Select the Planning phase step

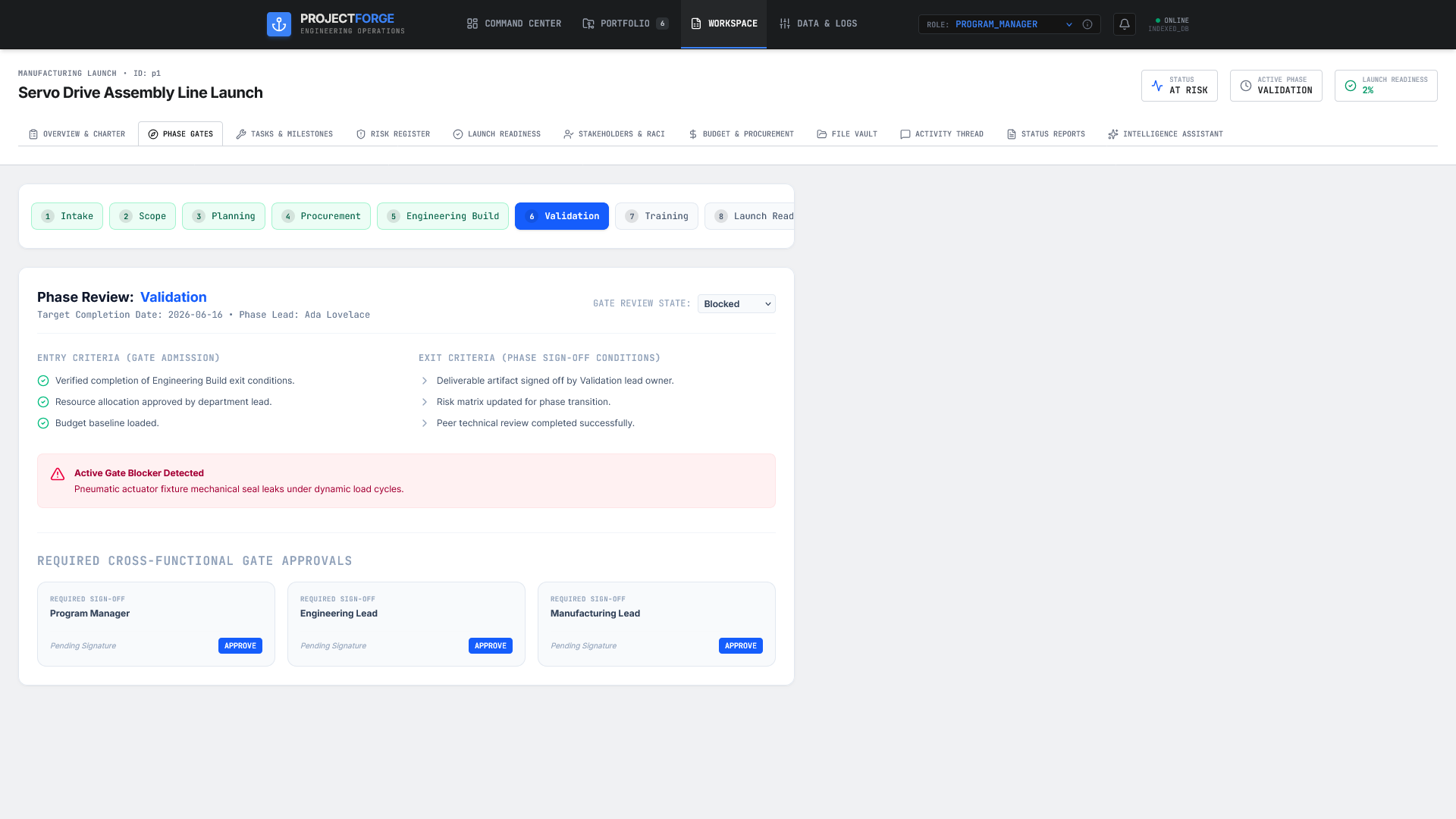pyautogui.click(x=224, y=216)
